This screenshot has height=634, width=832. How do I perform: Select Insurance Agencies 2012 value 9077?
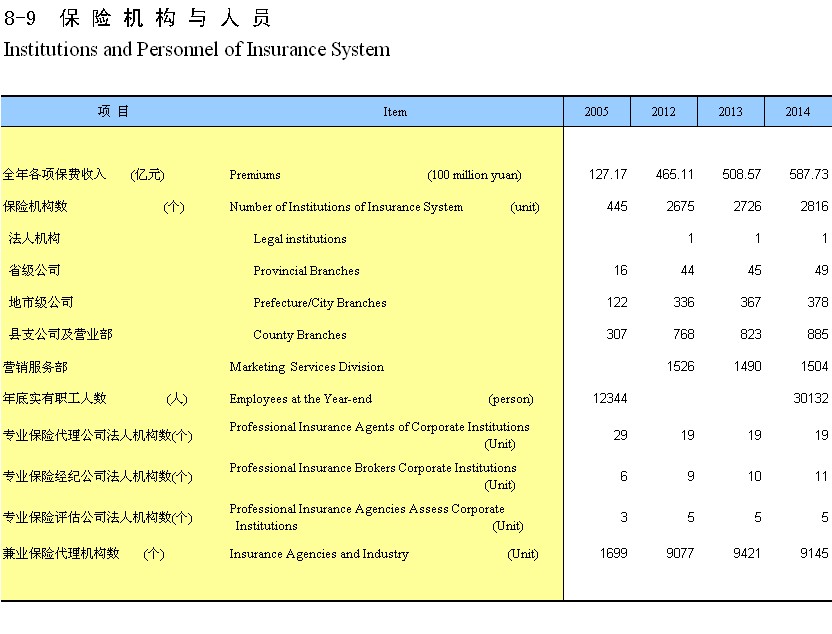pos(680,554)
